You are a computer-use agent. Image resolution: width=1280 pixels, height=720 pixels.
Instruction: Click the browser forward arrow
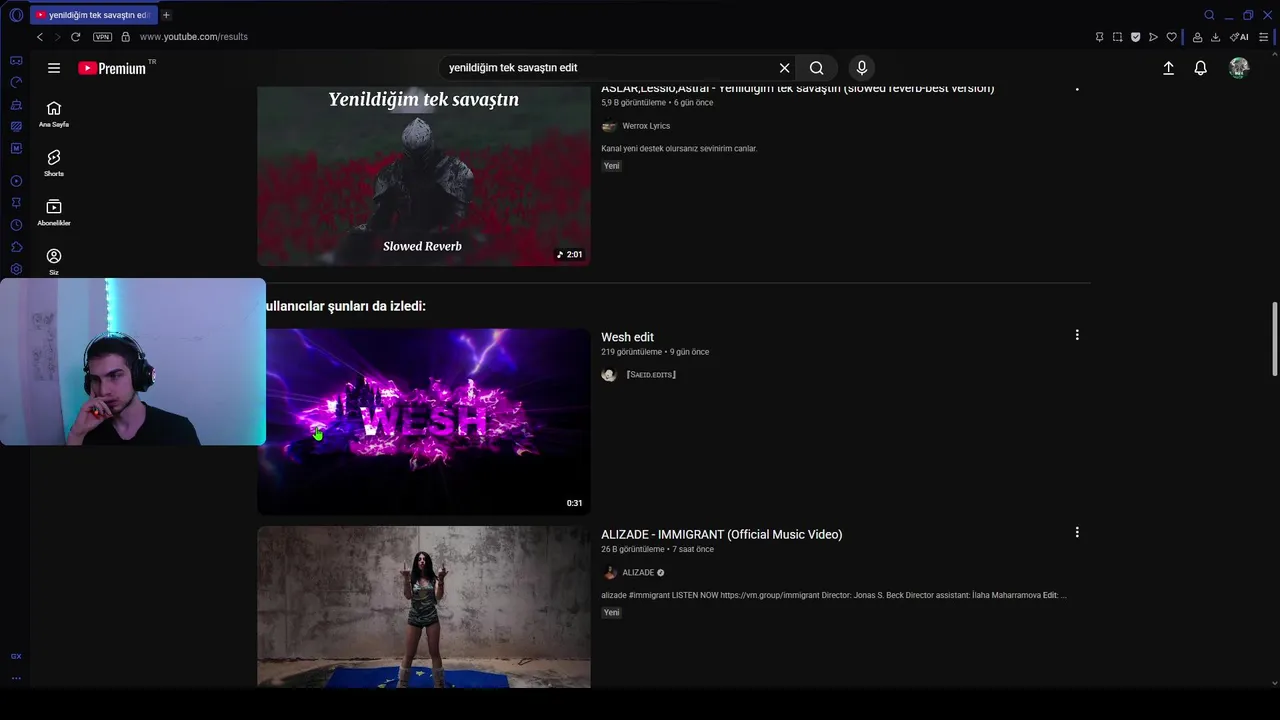57,37
